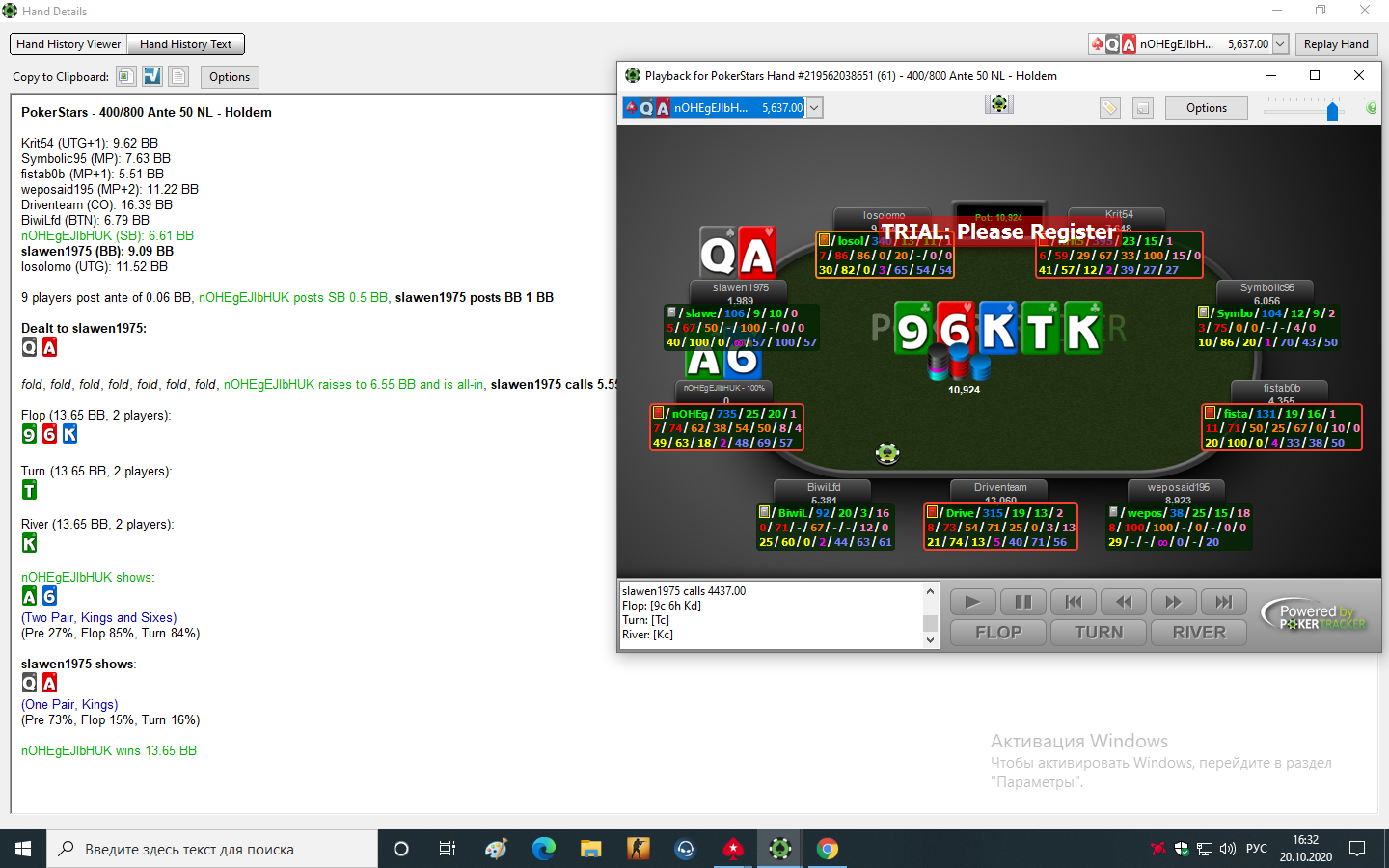Click losolomo note icon in HUD
1389x868 pixels.
pyautogui.click(x=825, y=240)
